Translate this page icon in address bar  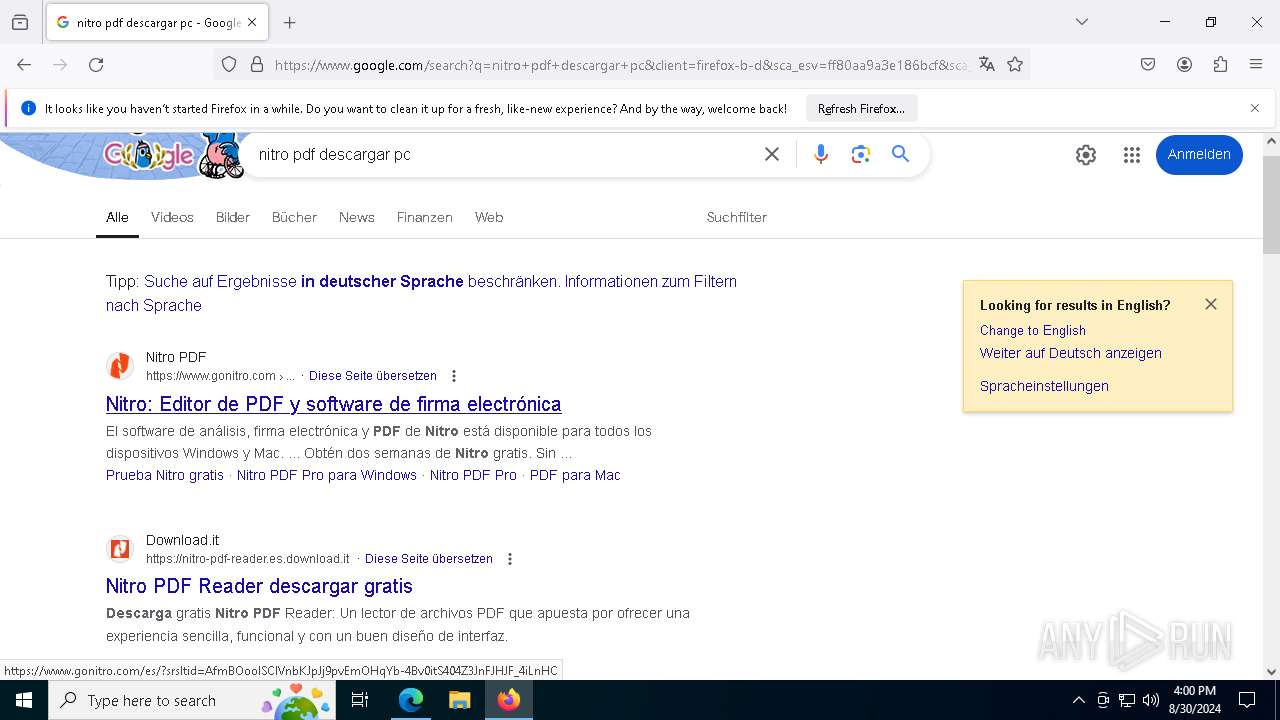pos(987,65)
